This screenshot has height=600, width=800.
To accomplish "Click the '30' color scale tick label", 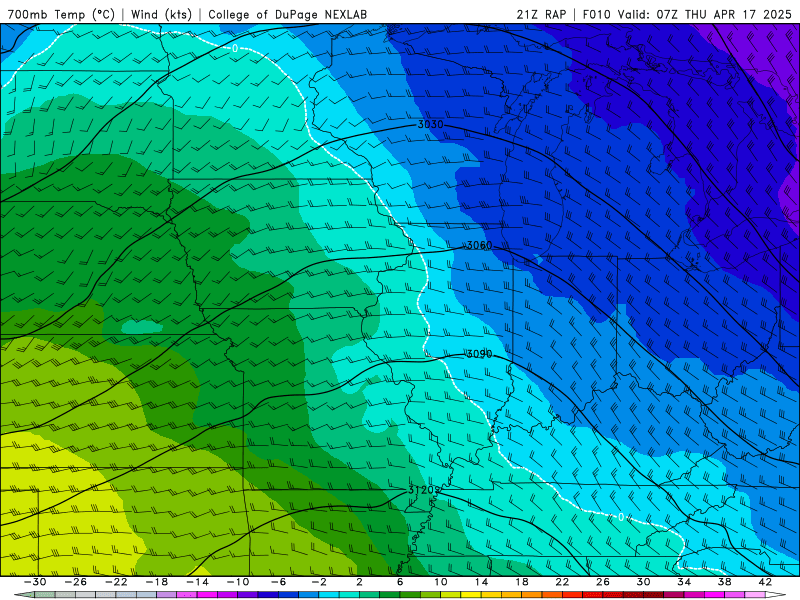I will point(643,582).
